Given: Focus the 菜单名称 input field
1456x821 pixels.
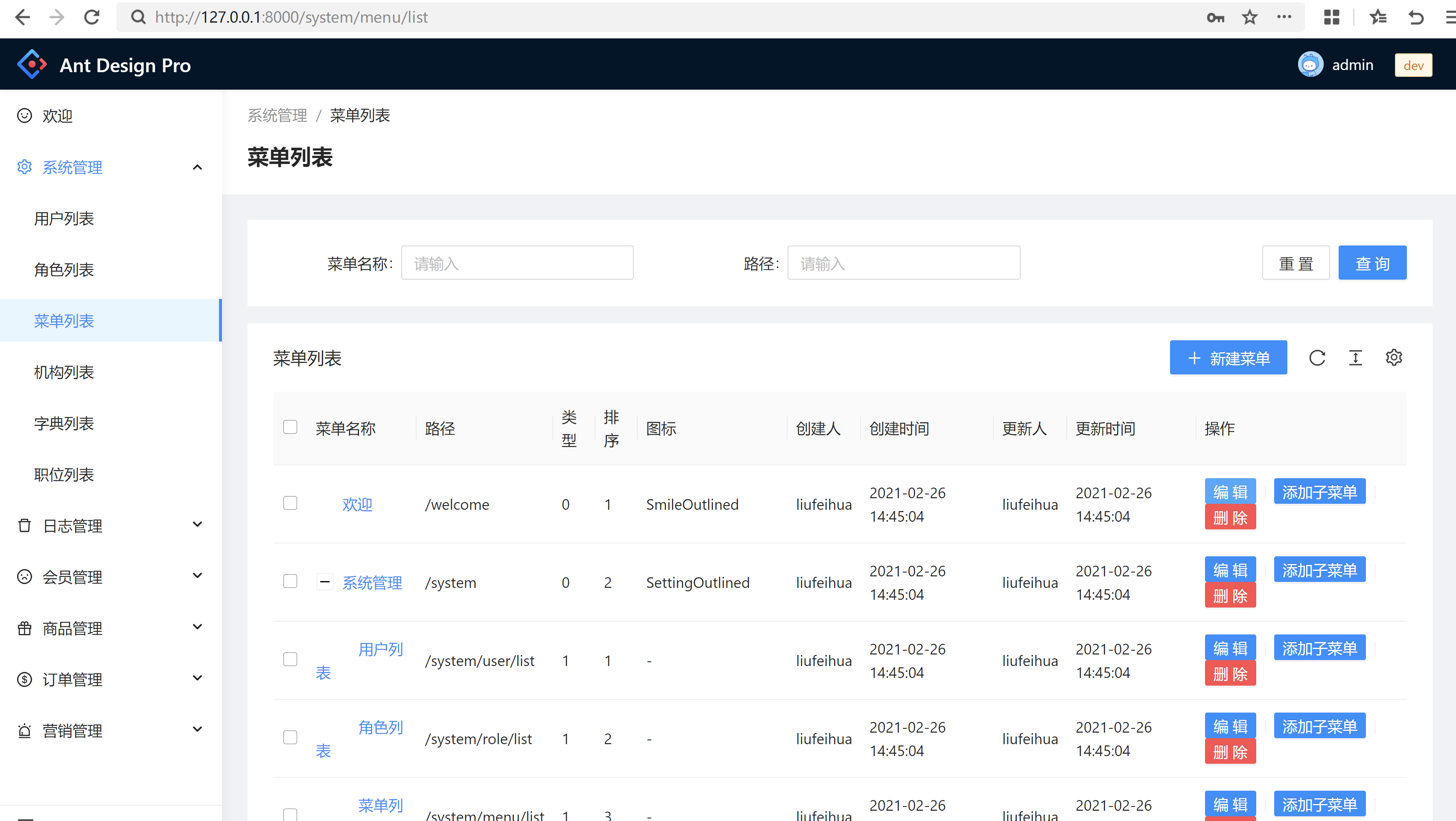Looking at the screenshot, I should point(517,263).
